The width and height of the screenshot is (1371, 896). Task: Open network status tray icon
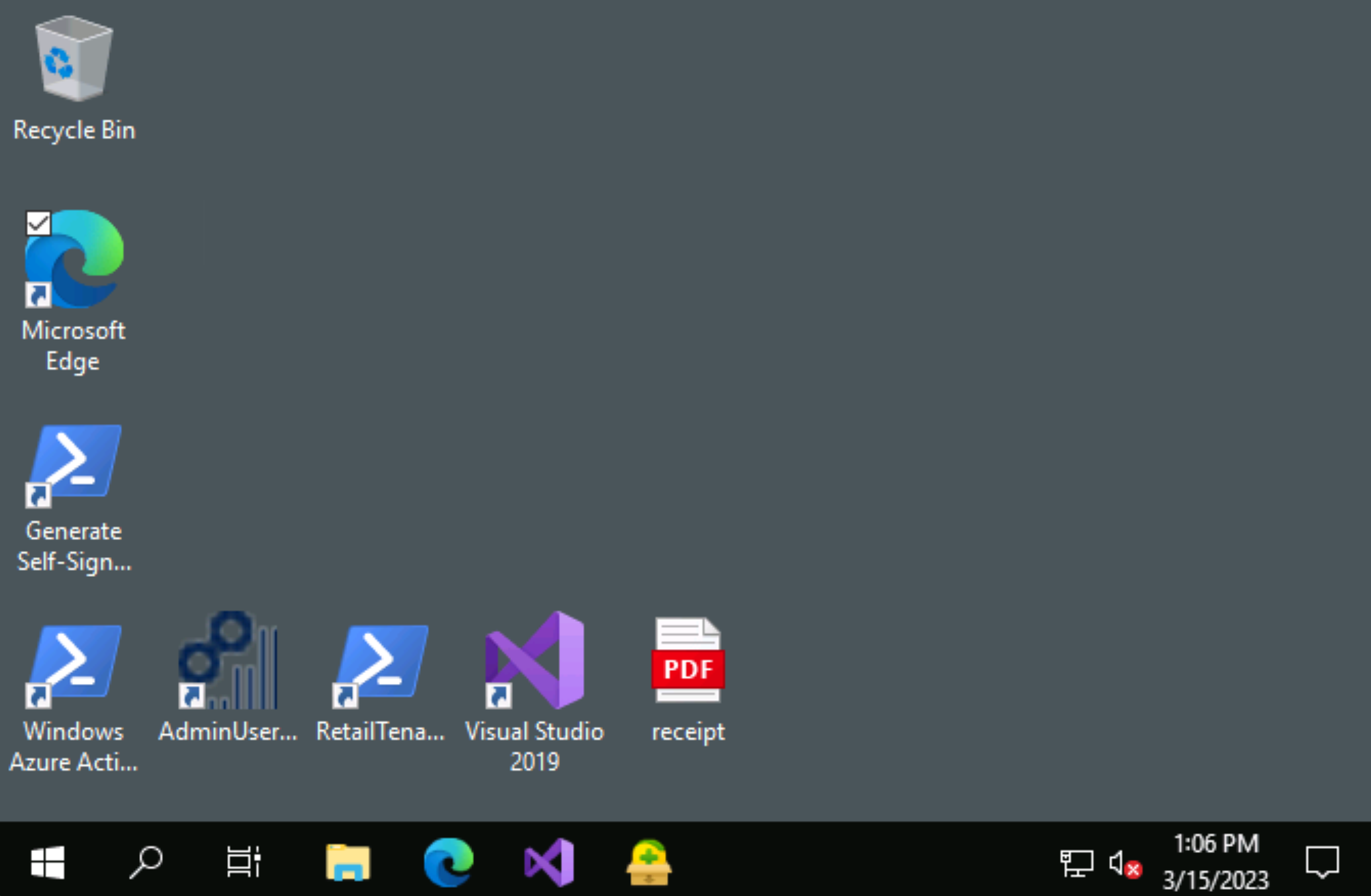[x=1076, y=863]
